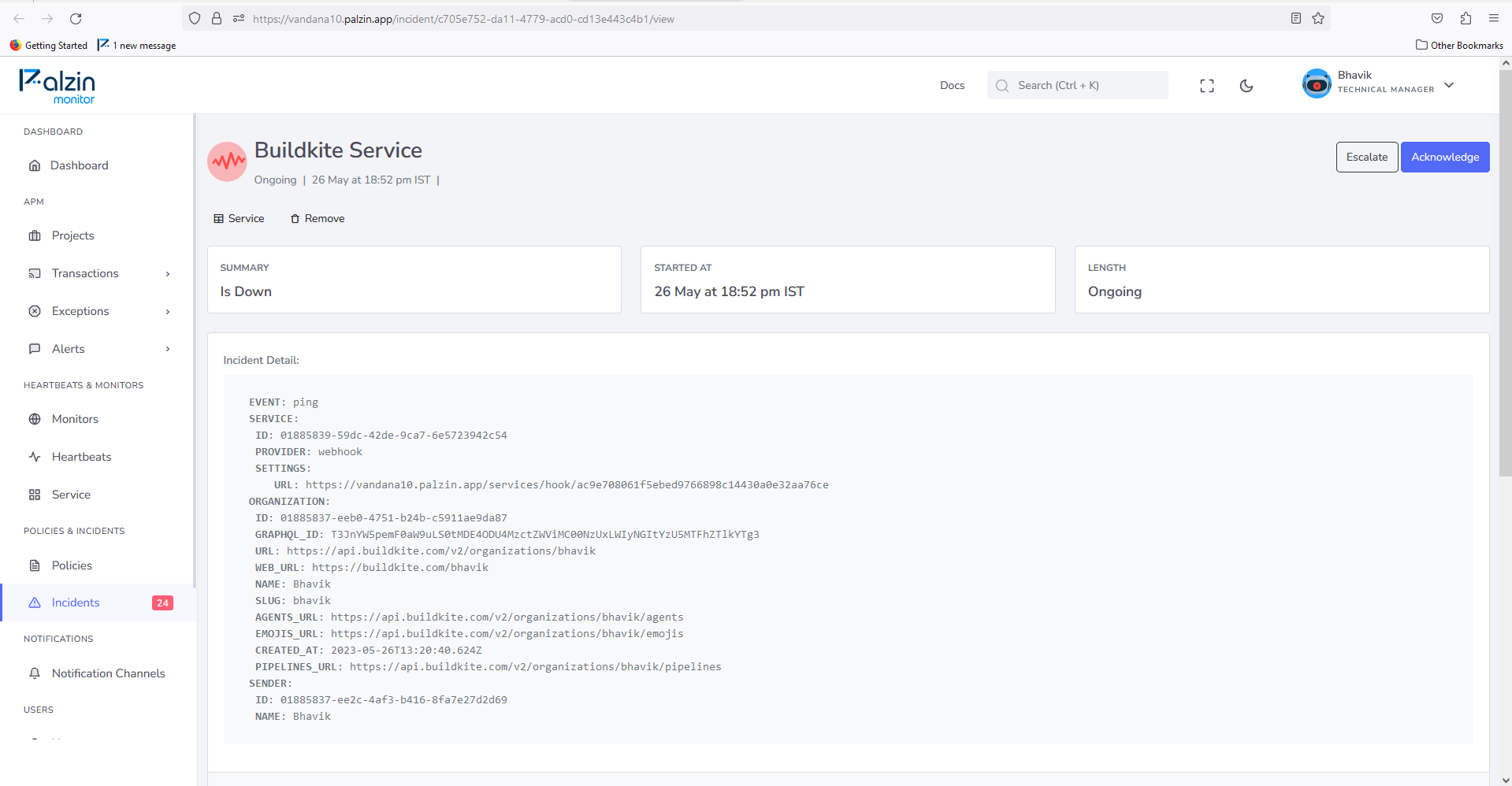This screenshot has height=786, width=1512.
Task: Acknowledge the Buildkite Service incident
Action: 1444,157
